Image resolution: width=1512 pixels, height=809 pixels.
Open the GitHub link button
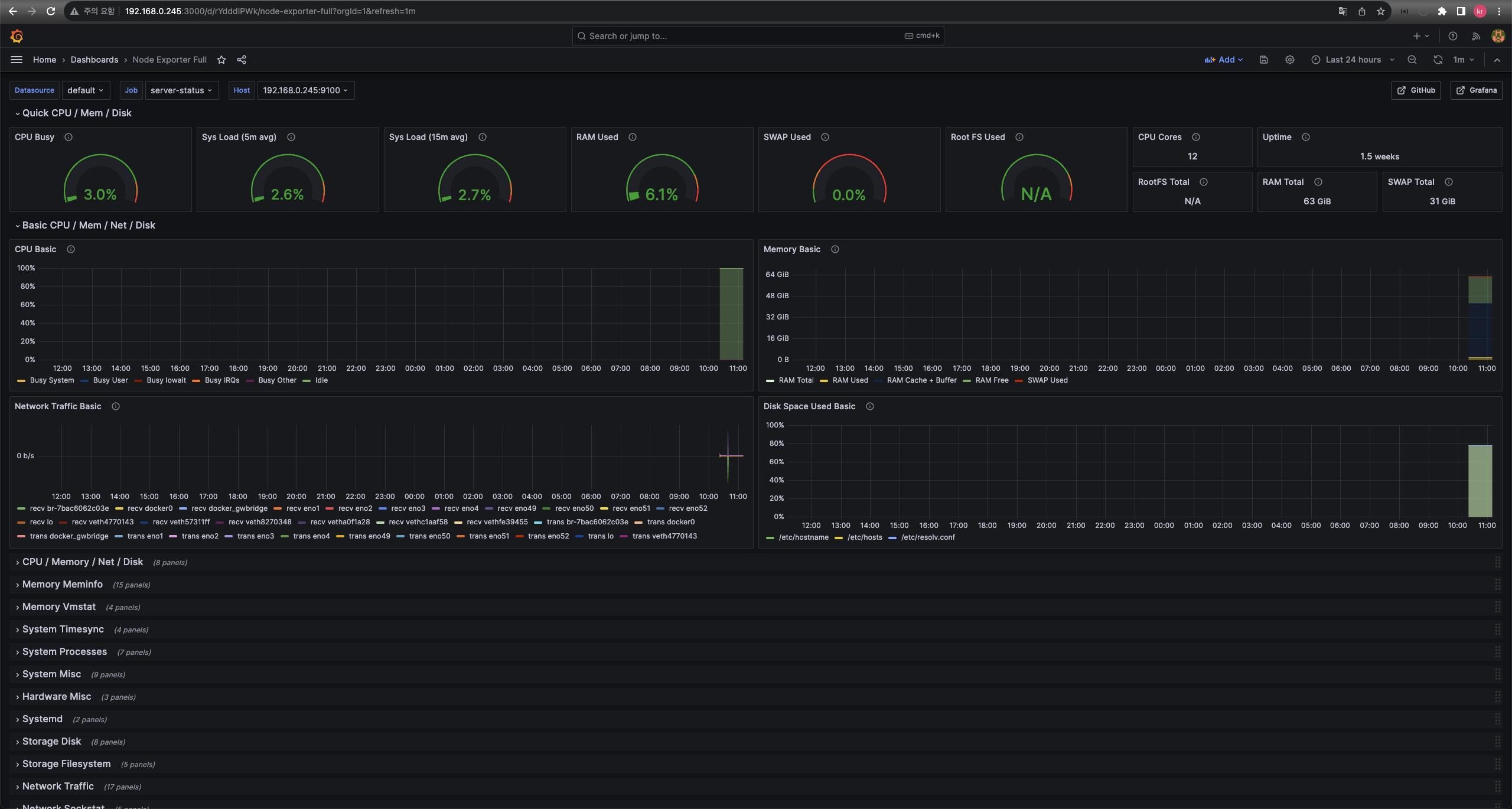[1416, 90]
